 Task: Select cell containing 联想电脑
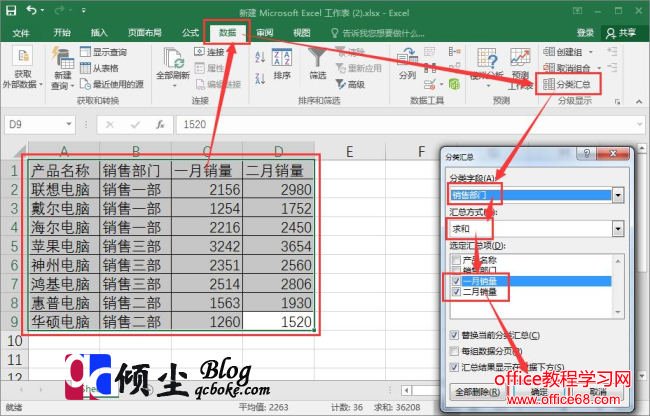tap(64, 189)
